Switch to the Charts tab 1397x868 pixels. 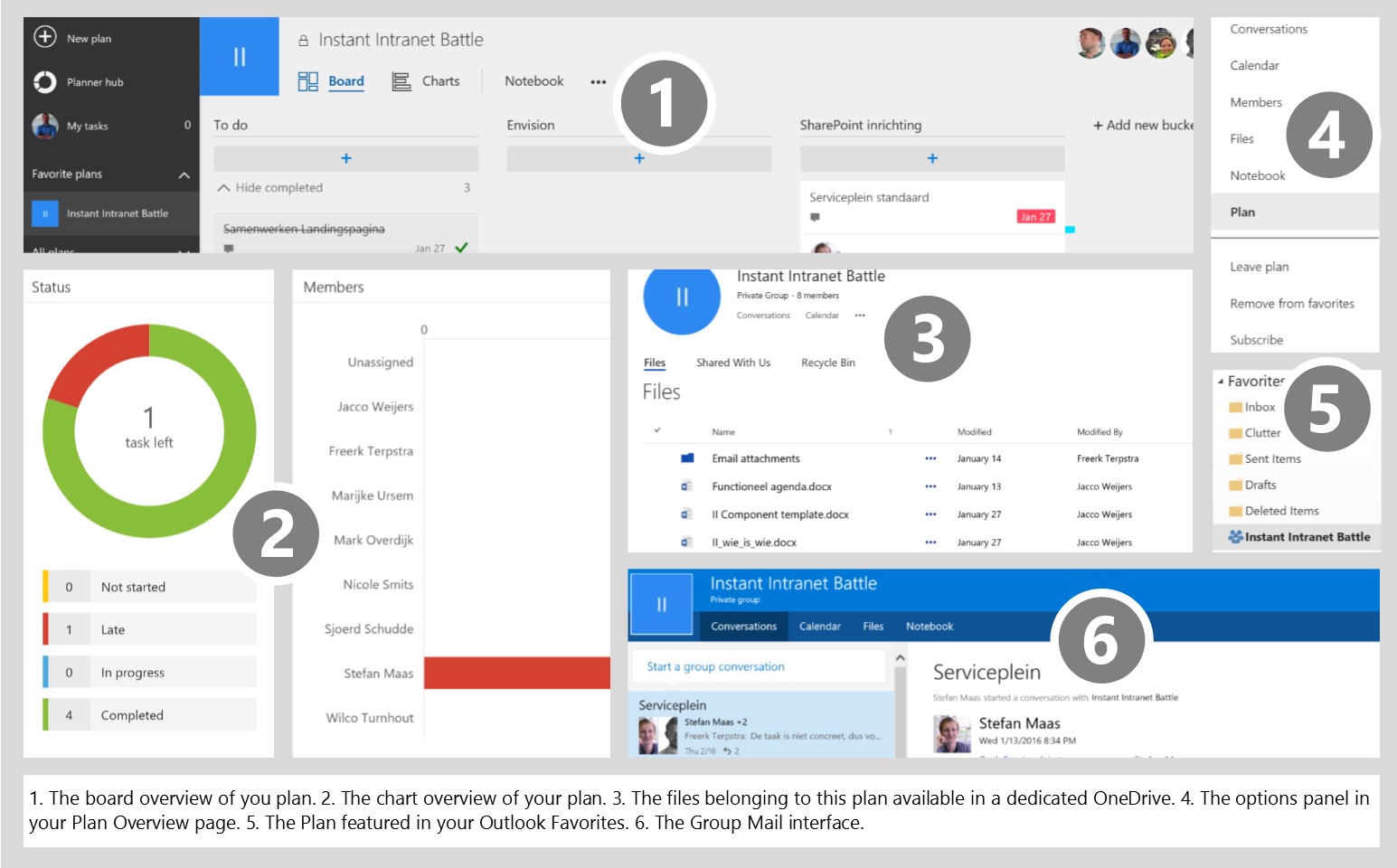(440, 81)
